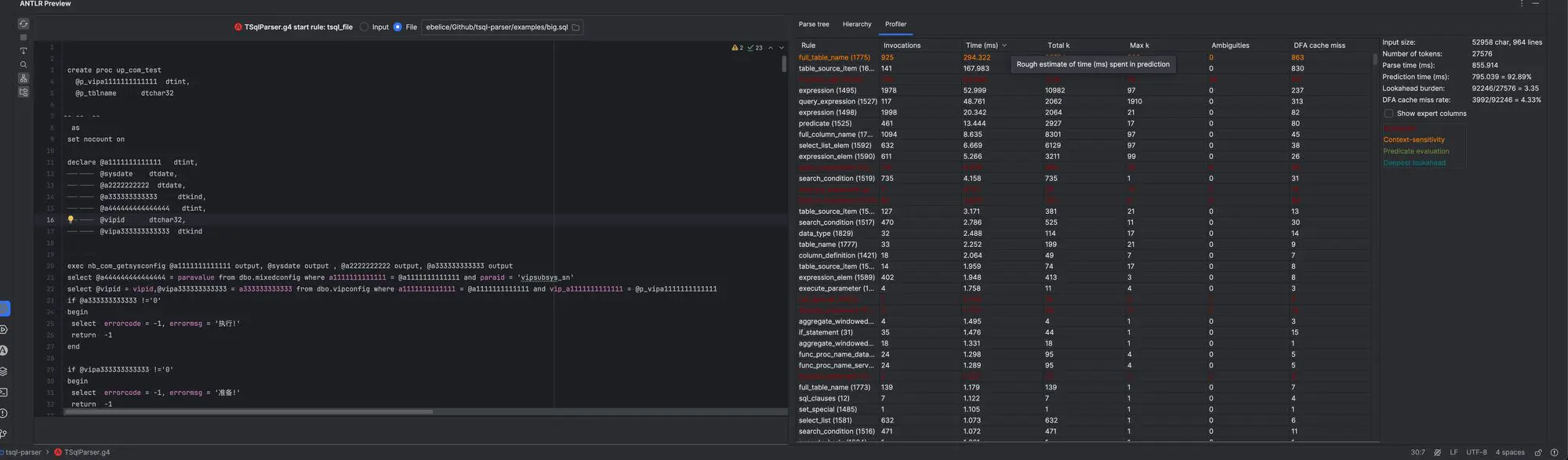Click the yellow lightbulb on line 16
The image size is (1568, 460).
point(71,220)
